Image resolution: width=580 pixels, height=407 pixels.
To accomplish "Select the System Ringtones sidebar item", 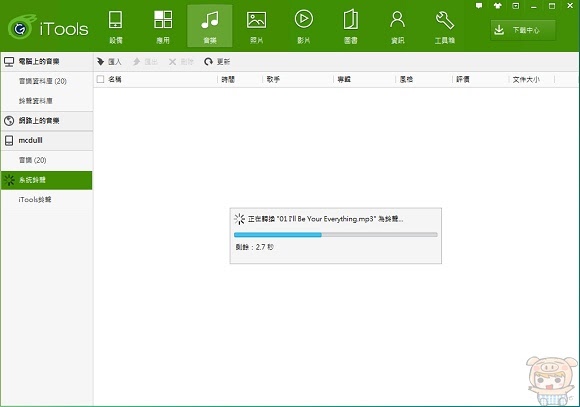I will [47, 180].
